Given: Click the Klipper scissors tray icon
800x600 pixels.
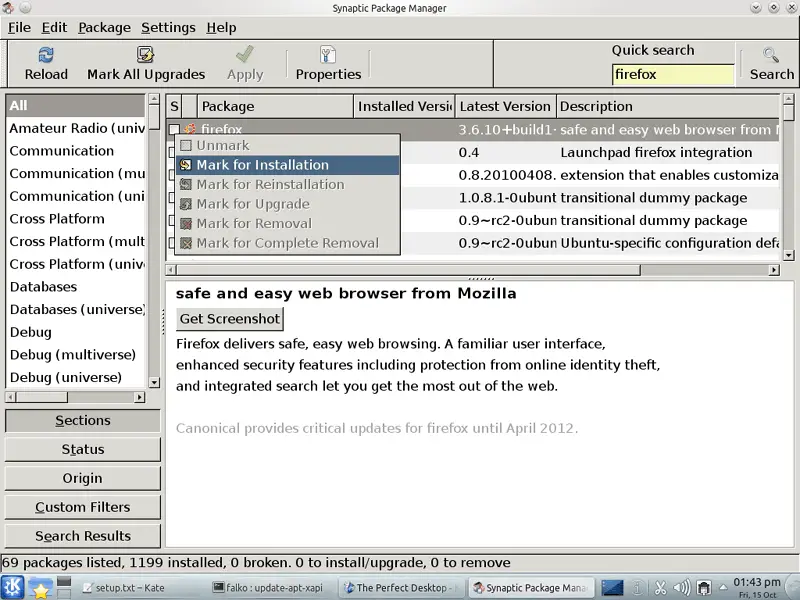Looking at the screenshot, I should [660, 588].
